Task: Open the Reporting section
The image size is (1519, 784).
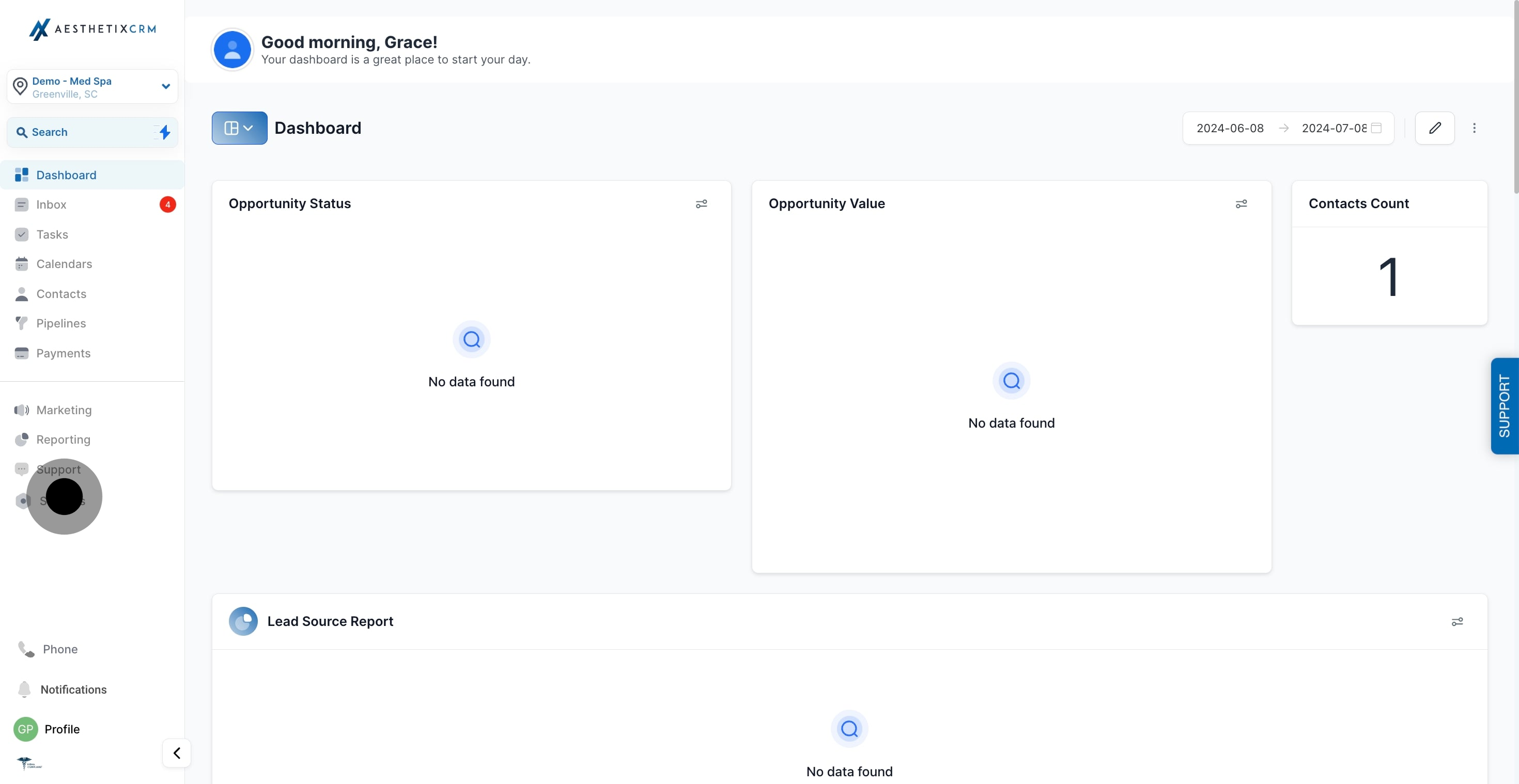Action: (63, 440)
